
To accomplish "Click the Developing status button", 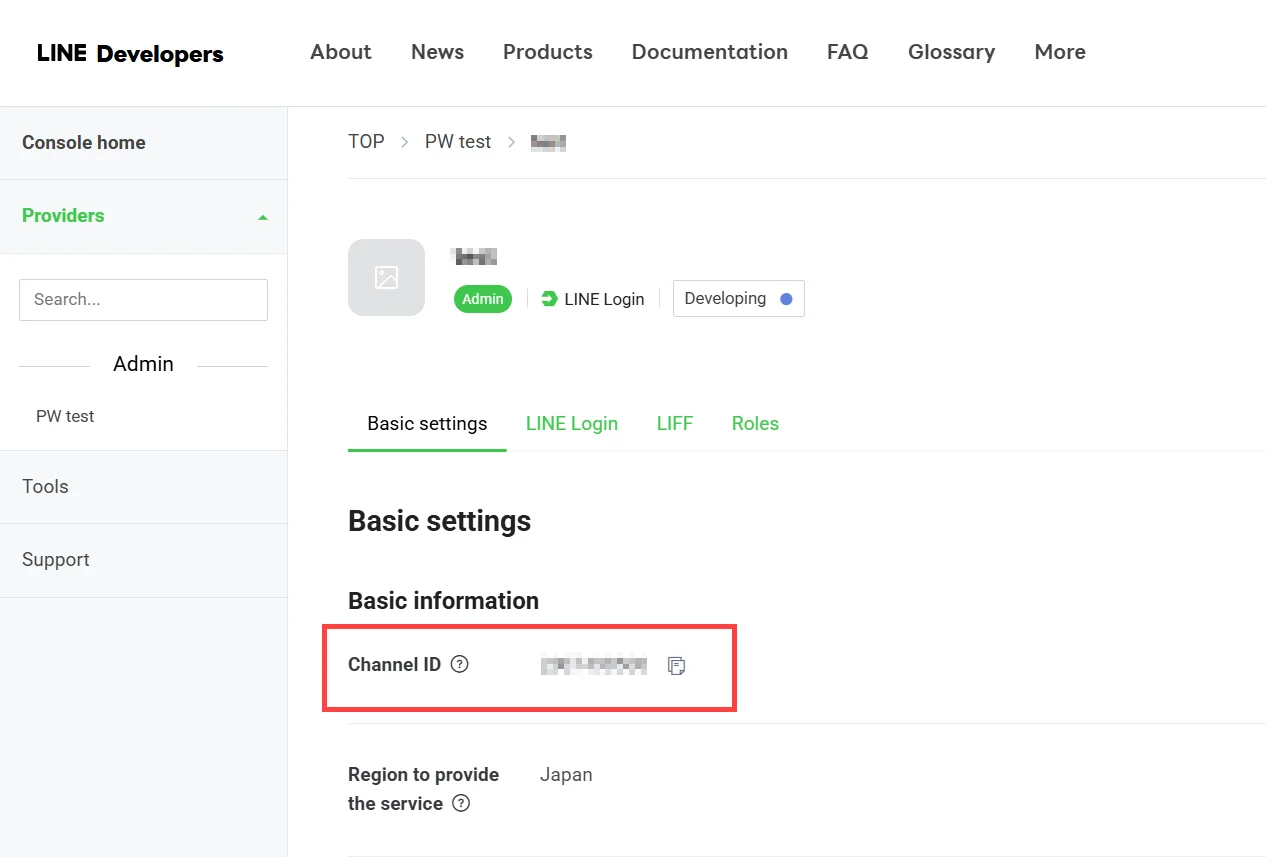I will pyautogui.click(x=738, y=298).
